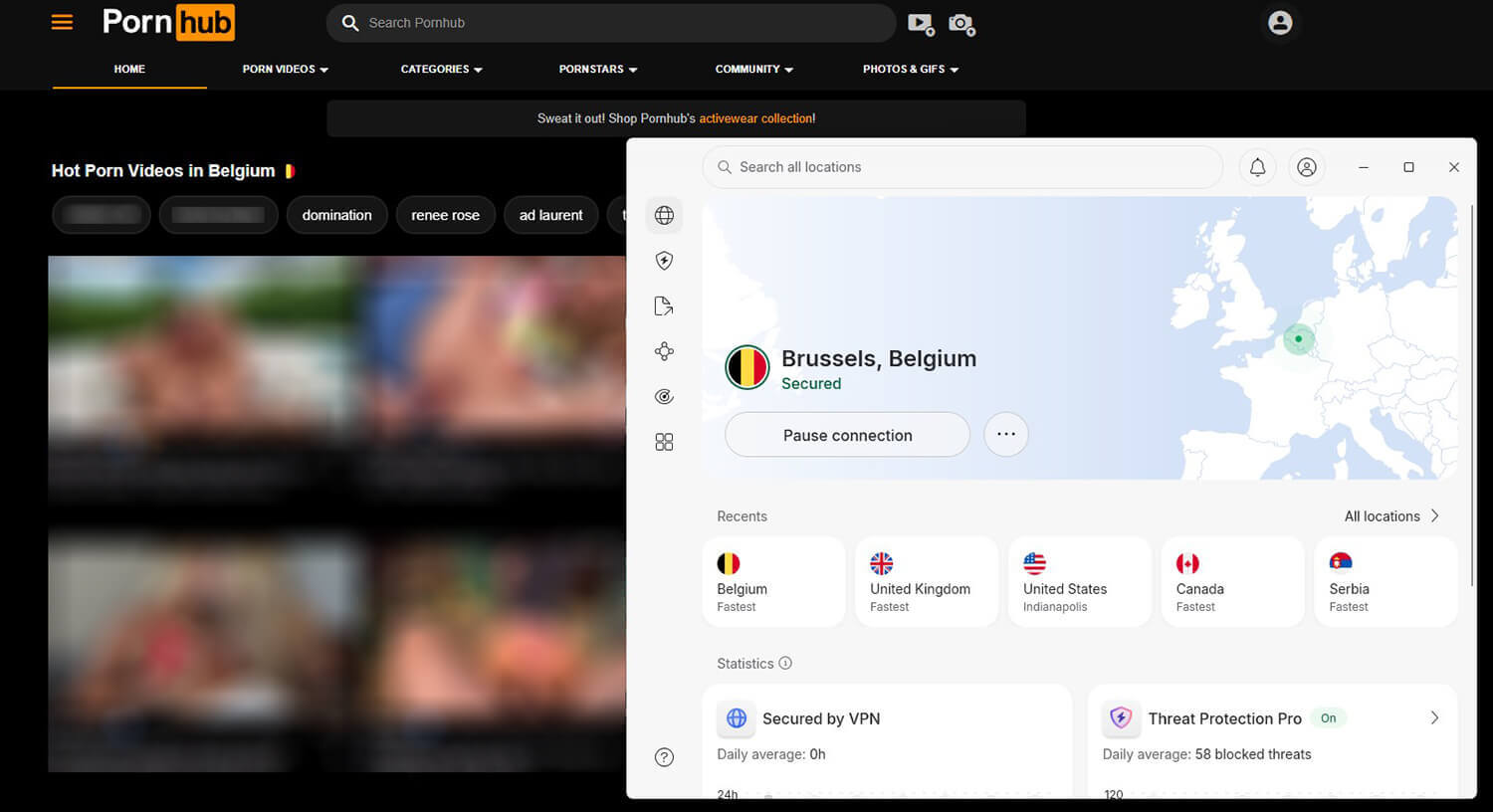Expand the Community dropdown menu
1493x812 pixels.
[x=754, y=69]
